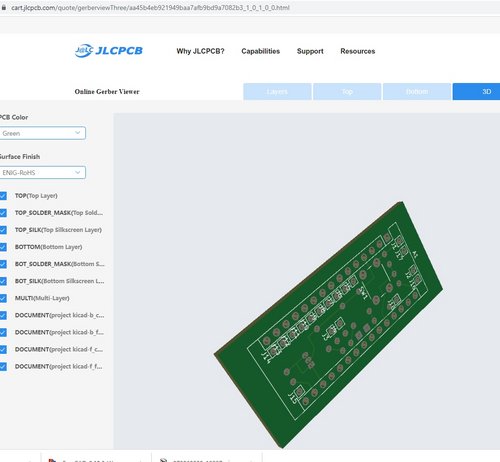Viewport: 500px width, 462px height.
Task: Open the Support menu
Action: tap(310, 51)
